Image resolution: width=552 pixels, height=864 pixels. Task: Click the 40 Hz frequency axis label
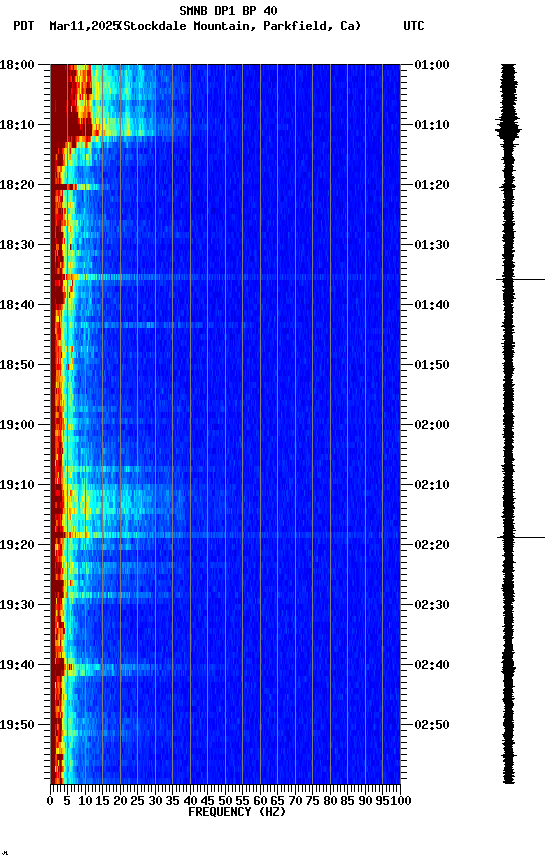(x=190, y=801)
